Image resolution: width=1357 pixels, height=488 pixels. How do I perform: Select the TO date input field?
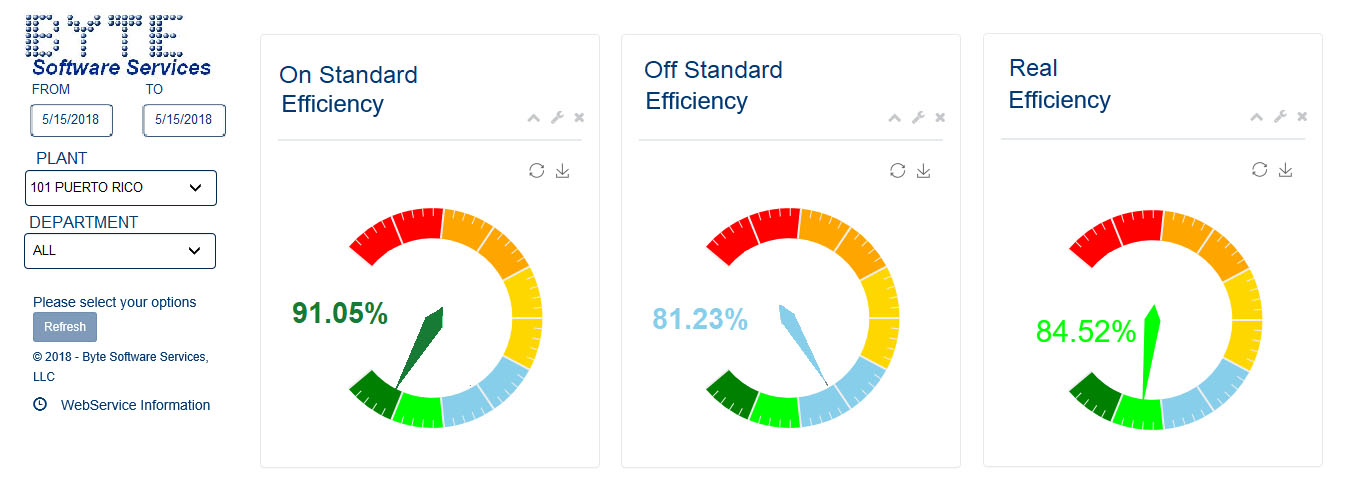[x=184, y=120]
